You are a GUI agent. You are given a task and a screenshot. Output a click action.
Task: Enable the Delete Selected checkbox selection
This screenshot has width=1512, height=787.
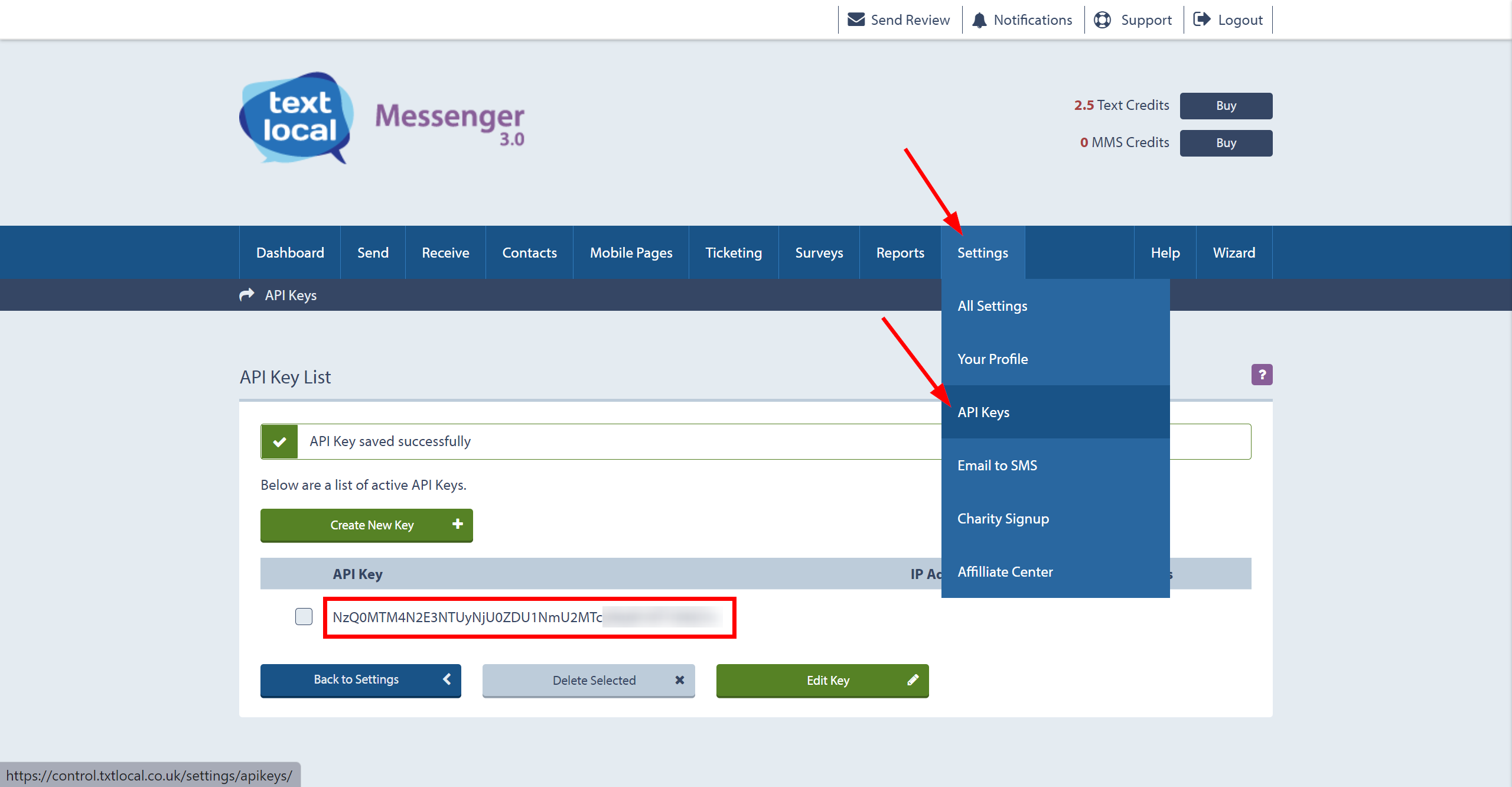303,617
